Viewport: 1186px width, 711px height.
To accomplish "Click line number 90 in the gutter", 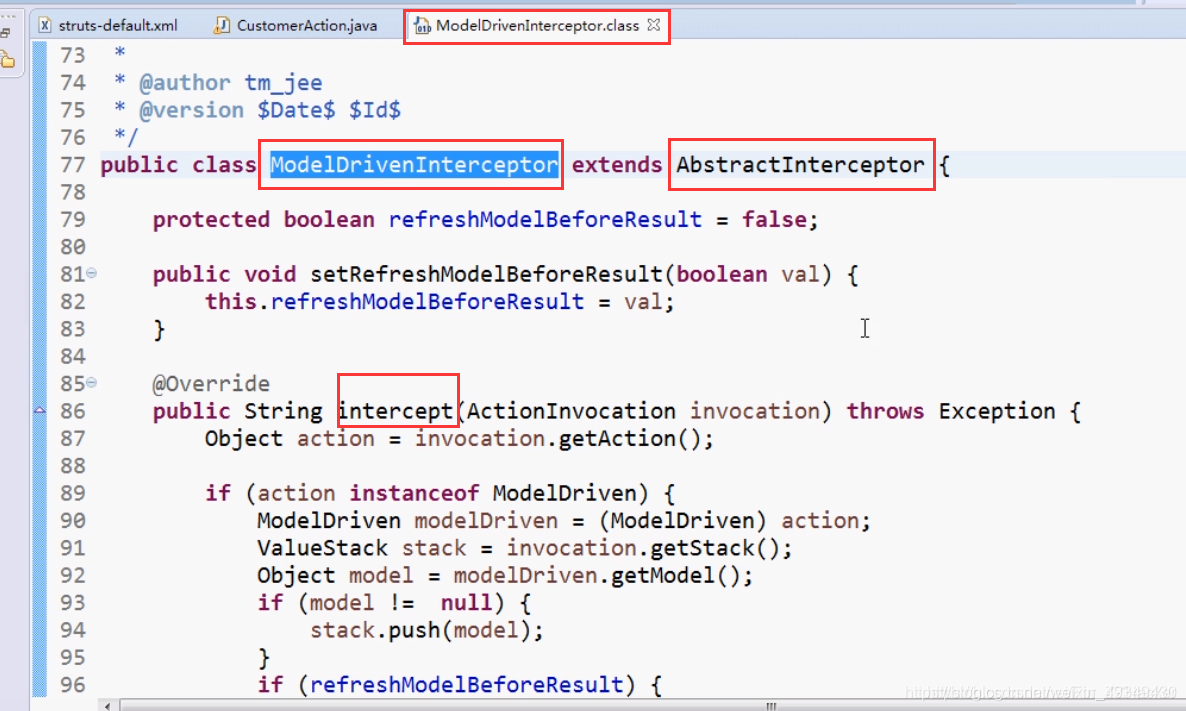I will coord(73,520).
